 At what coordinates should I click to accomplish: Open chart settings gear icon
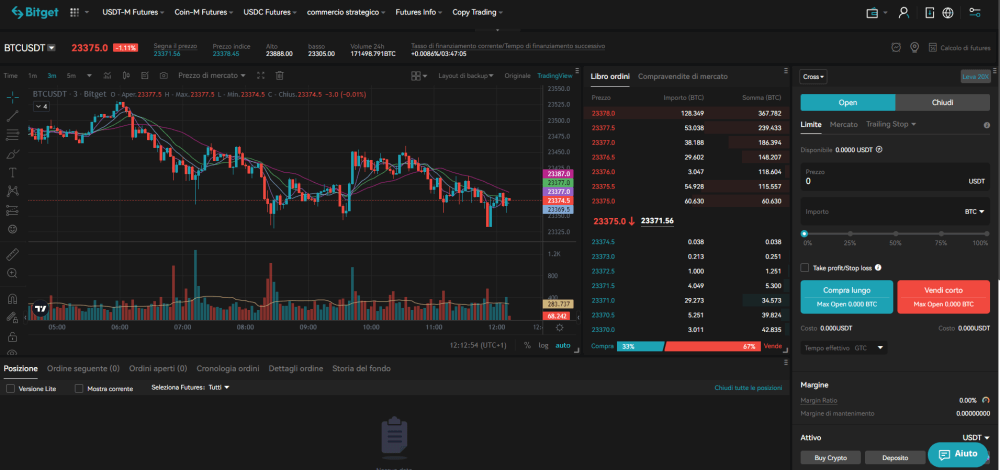tap(559, 327)
